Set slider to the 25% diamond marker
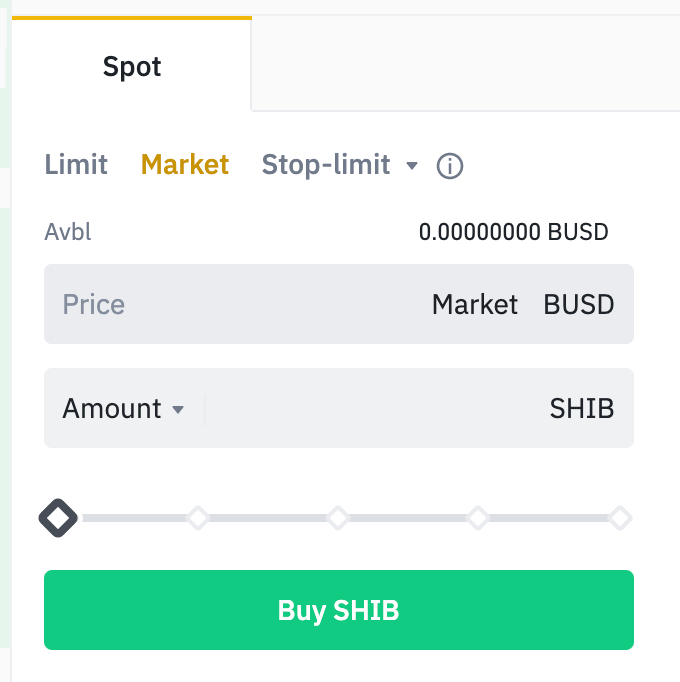 [x=198, y=518]
